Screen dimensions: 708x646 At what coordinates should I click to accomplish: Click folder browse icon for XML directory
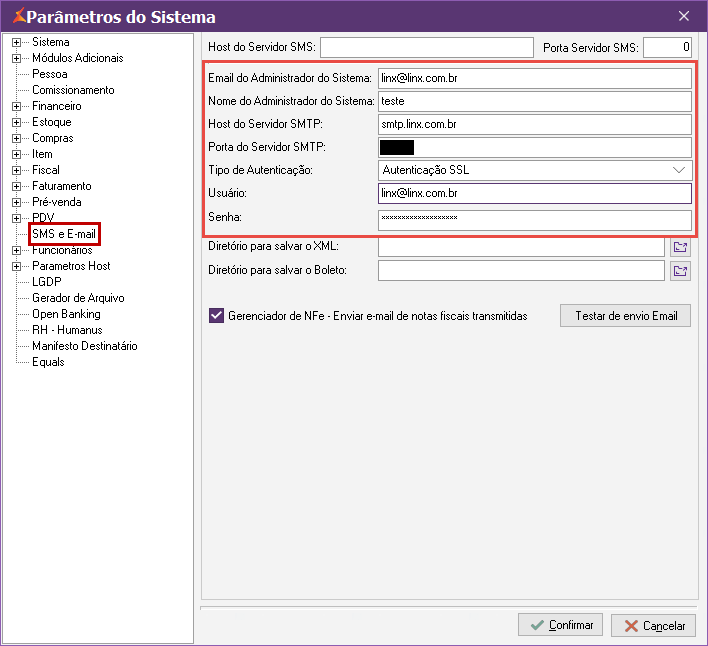680,247
